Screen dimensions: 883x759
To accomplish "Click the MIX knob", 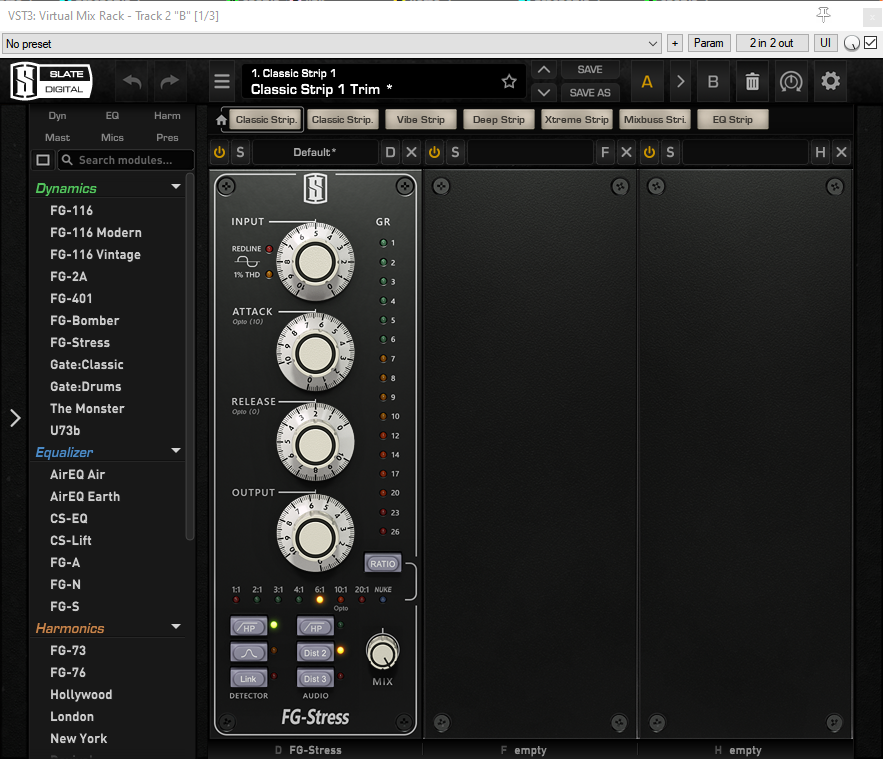I will click(382, 652).
